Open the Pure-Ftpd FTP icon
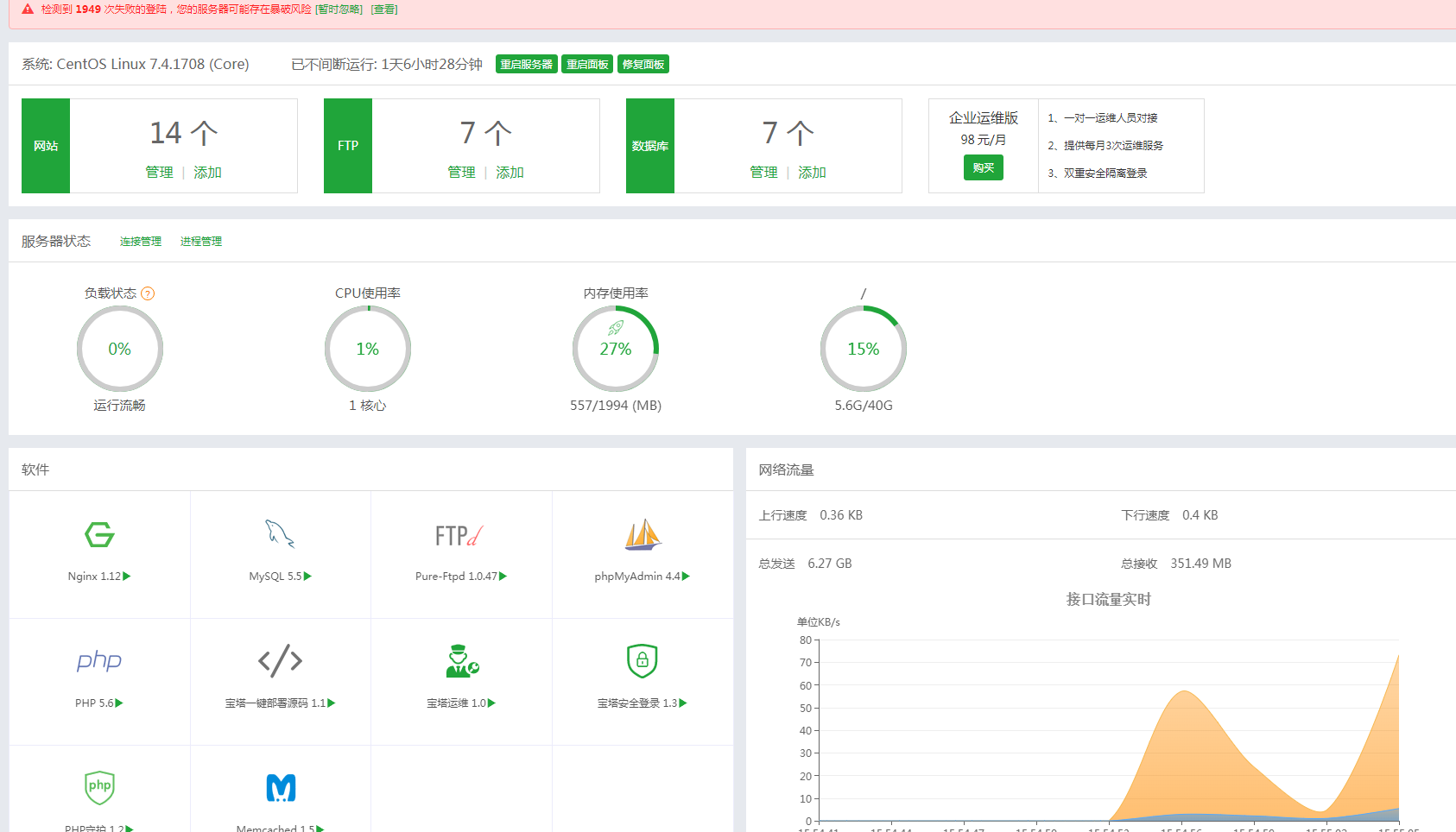The image size is (1456, 832). coord(459,536)
